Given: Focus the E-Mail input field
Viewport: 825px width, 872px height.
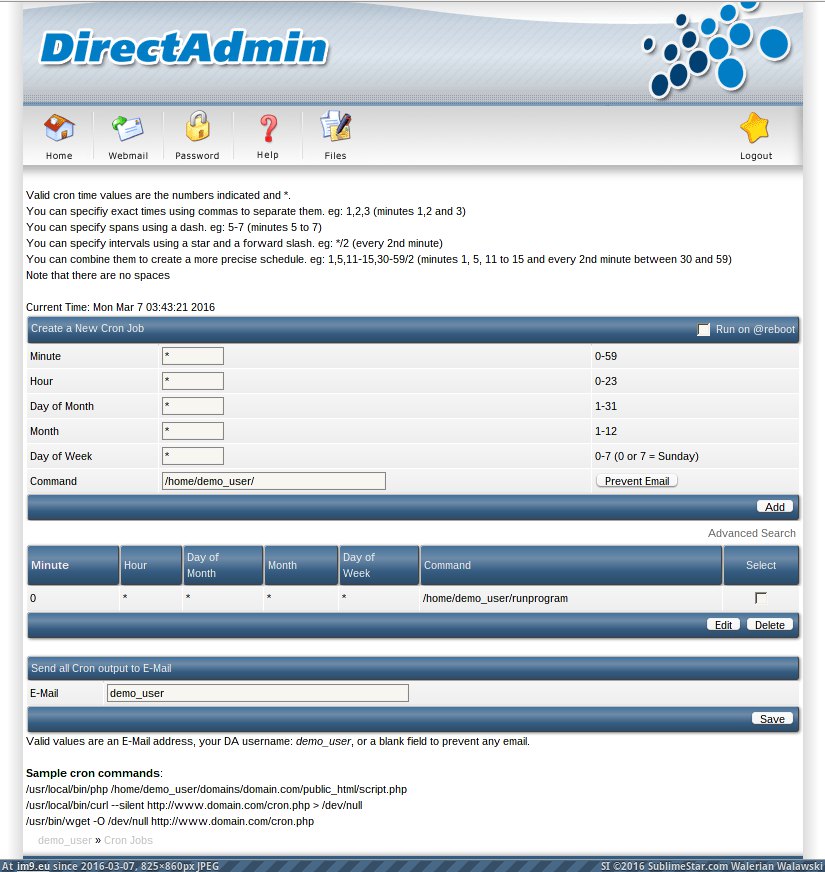Looking at the screenshot, I should (x=258, y=693).
